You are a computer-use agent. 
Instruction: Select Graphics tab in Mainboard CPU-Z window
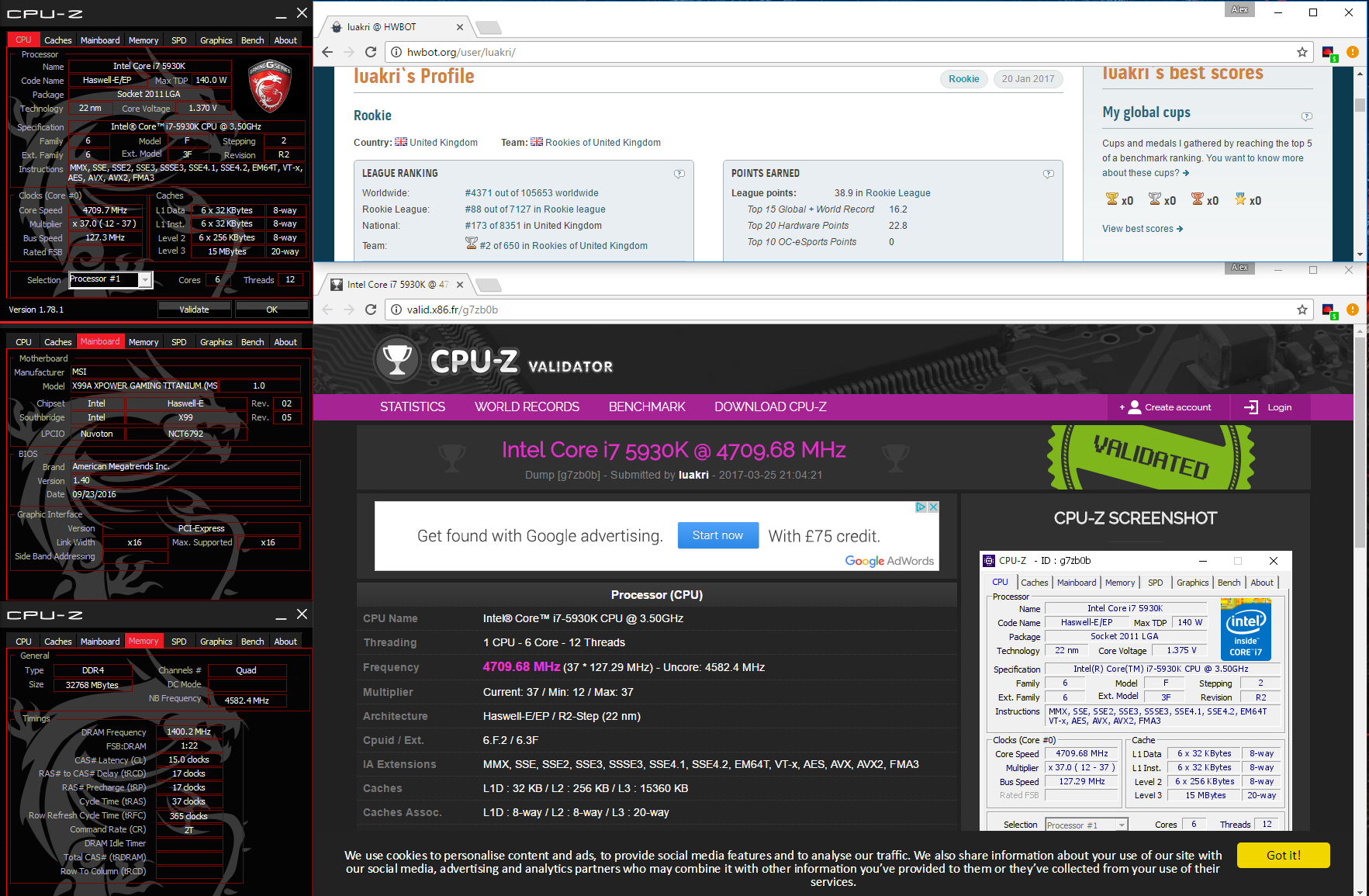[216, 342]
